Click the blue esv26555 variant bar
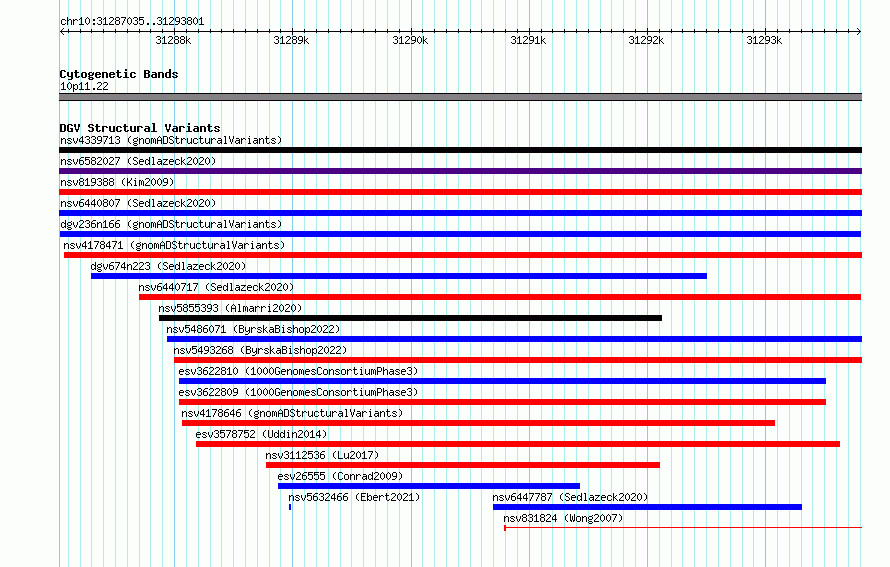Screen dimensions: 890x567 [x=429, y=486]
